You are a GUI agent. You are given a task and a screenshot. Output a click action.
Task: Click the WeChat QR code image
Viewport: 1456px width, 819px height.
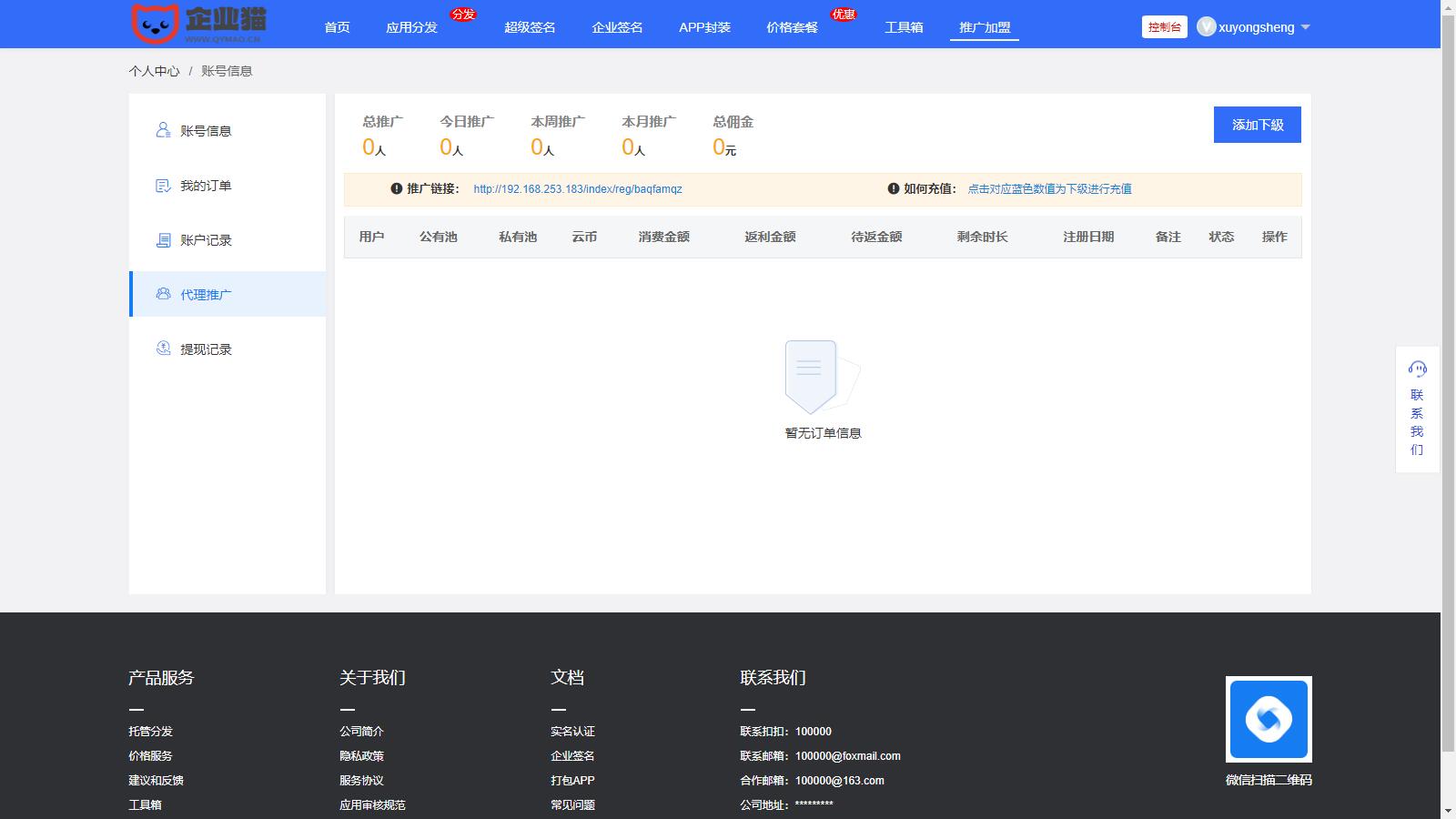click(x=1269, y=719)
